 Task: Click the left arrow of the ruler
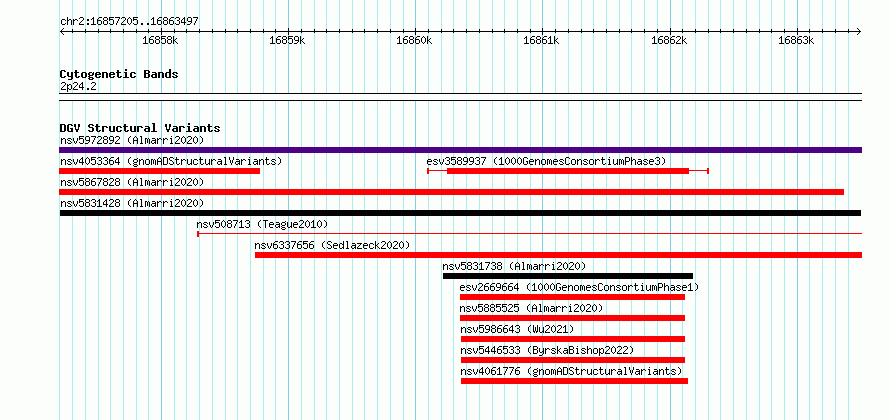(62, 31)
